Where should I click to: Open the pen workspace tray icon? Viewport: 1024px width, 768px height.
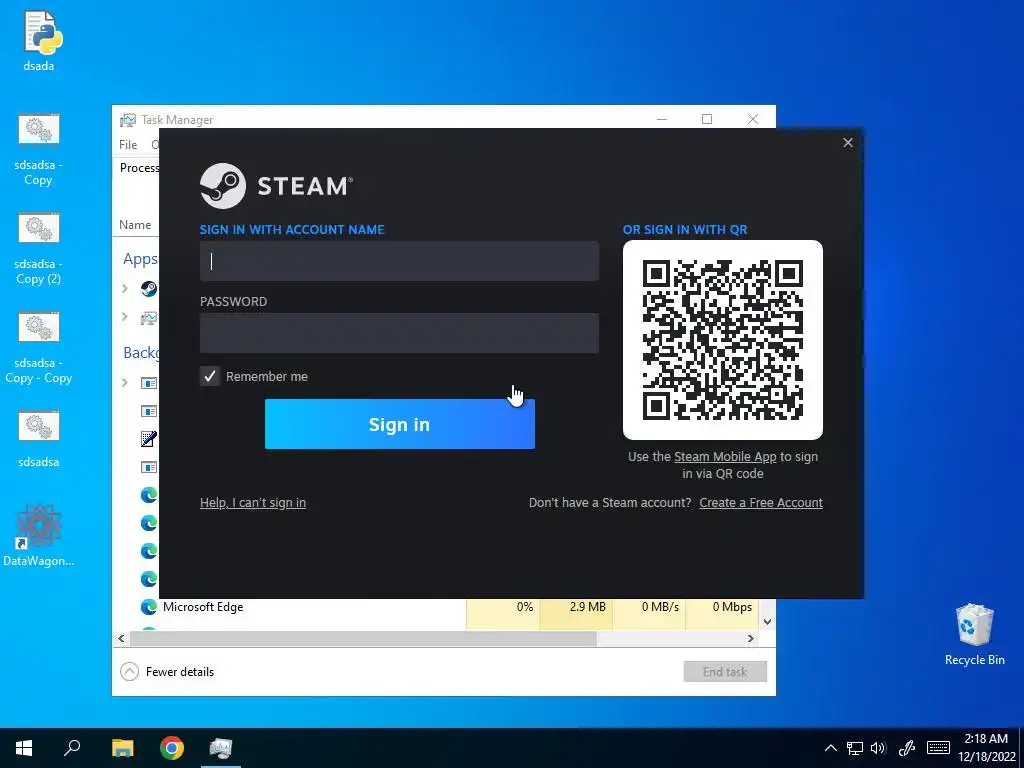906,748
